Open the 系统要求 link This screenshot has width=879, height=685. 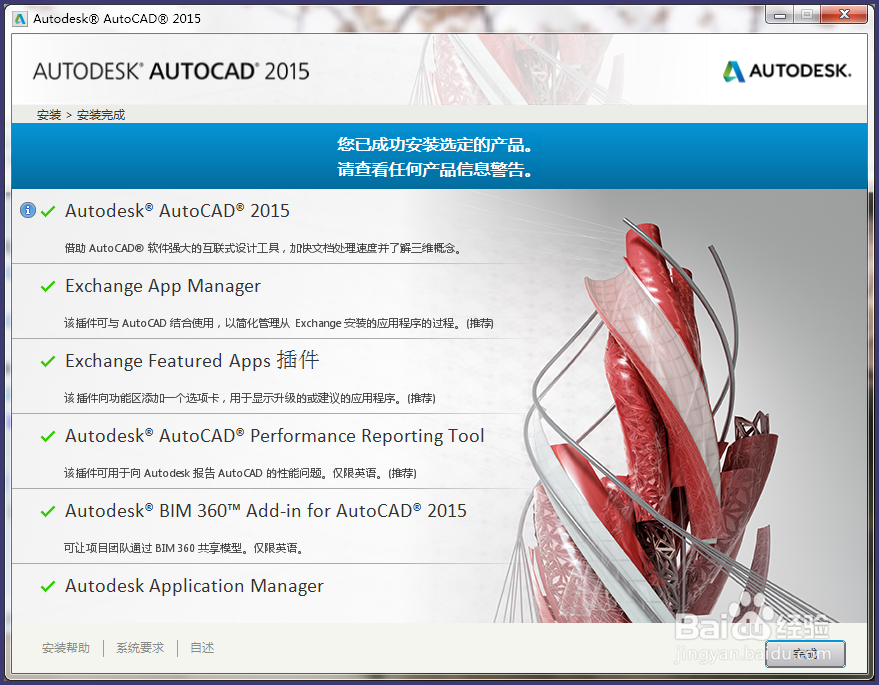pyautogui.click(x=139, y=648)
